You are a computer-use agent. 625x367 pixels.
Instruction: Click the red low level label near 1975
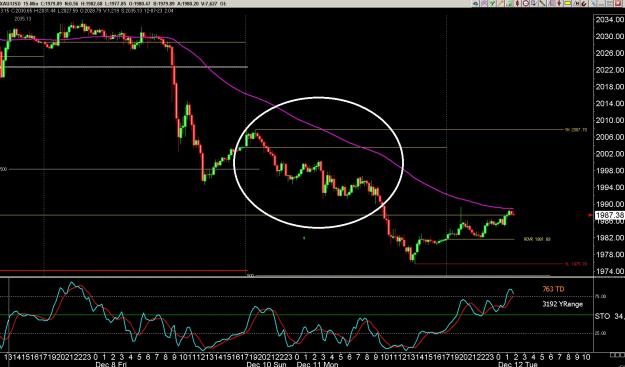click(576, 264)
